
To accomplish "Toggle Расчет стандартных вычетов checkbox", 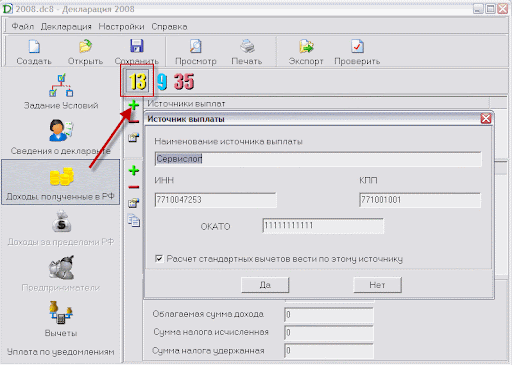I will click(x=159, y=259).
